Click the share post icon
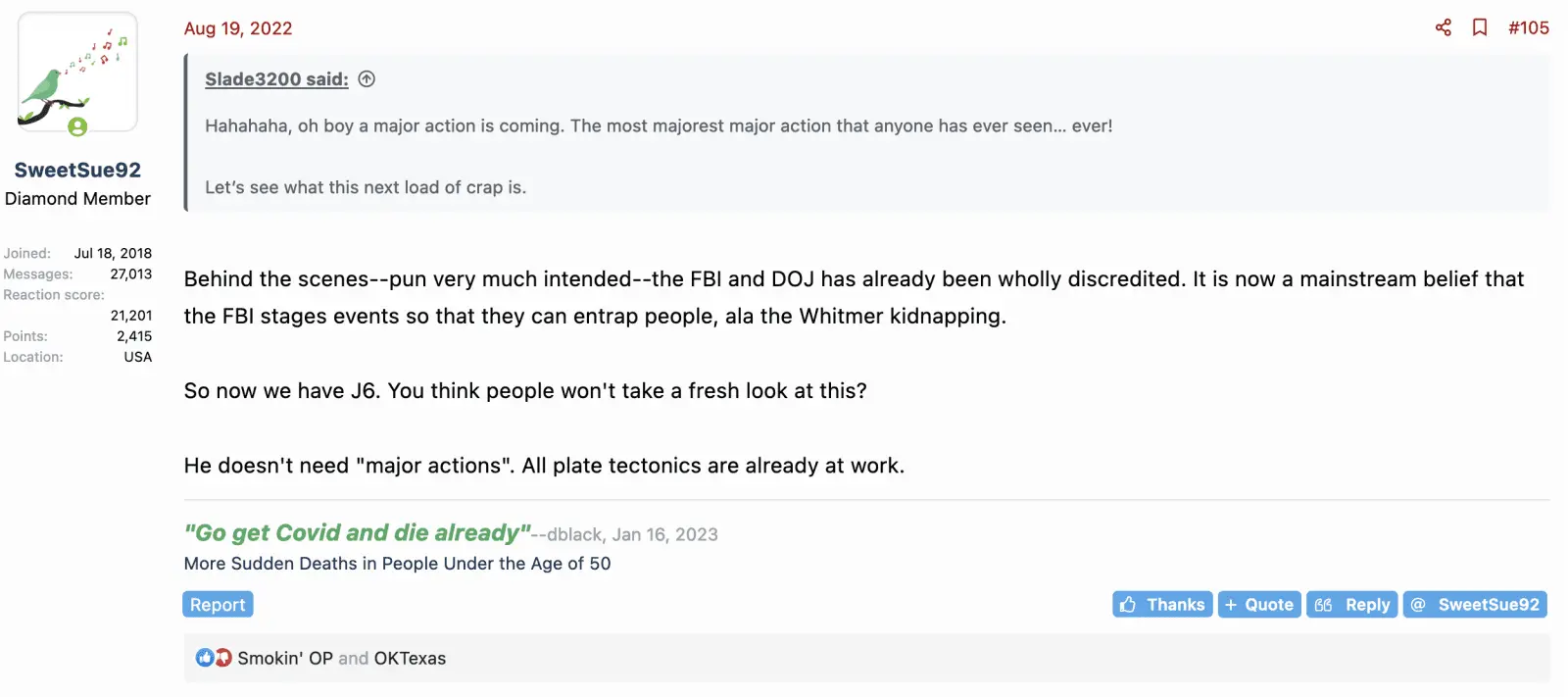1568x697 pixels. pos(1443,27)
